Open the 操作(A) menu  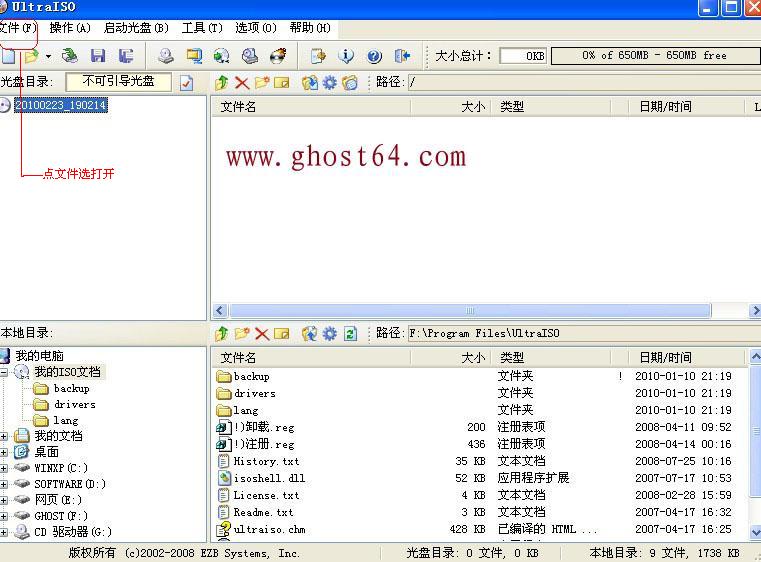[x=70, y=28]
